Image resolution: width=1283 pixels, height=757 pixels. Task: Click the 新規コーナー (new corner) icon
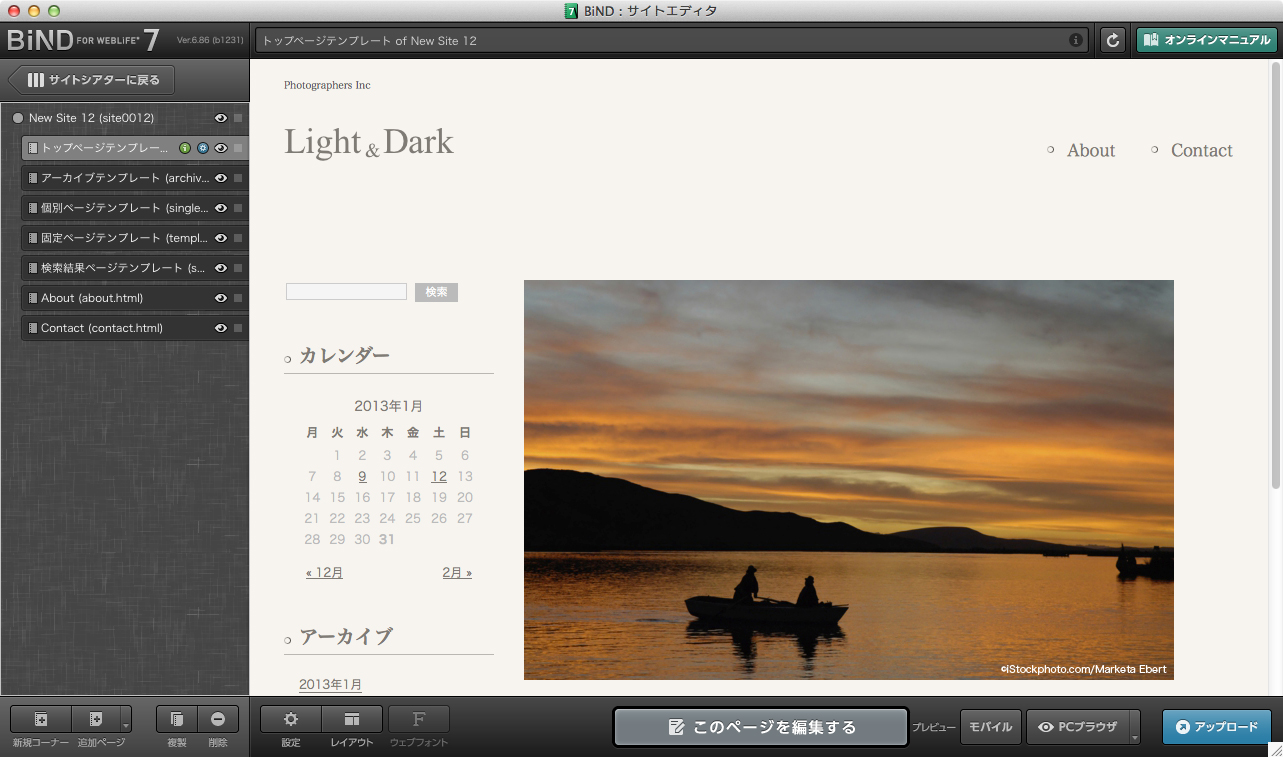41,719
